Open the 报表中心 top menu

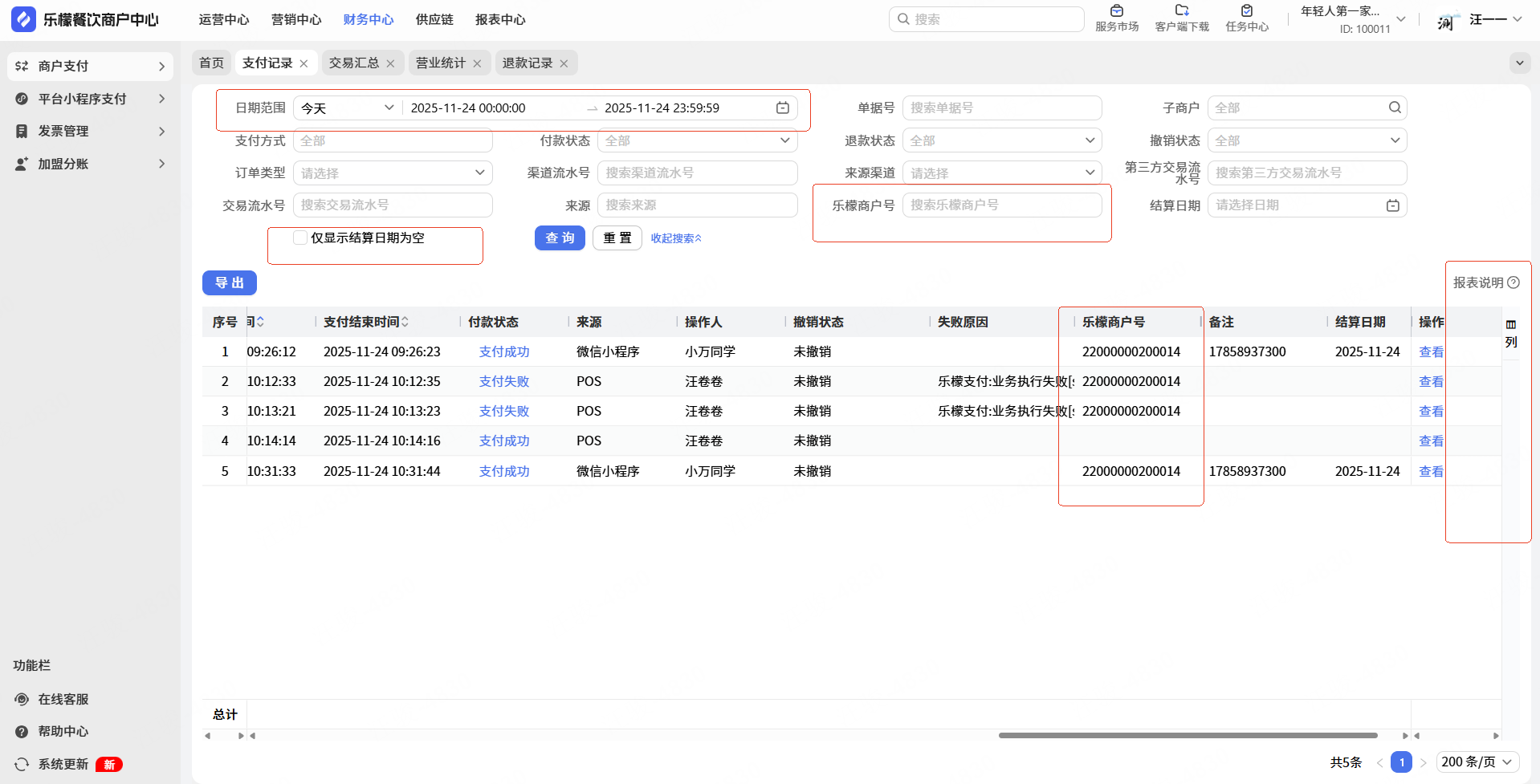click(499, 19)
